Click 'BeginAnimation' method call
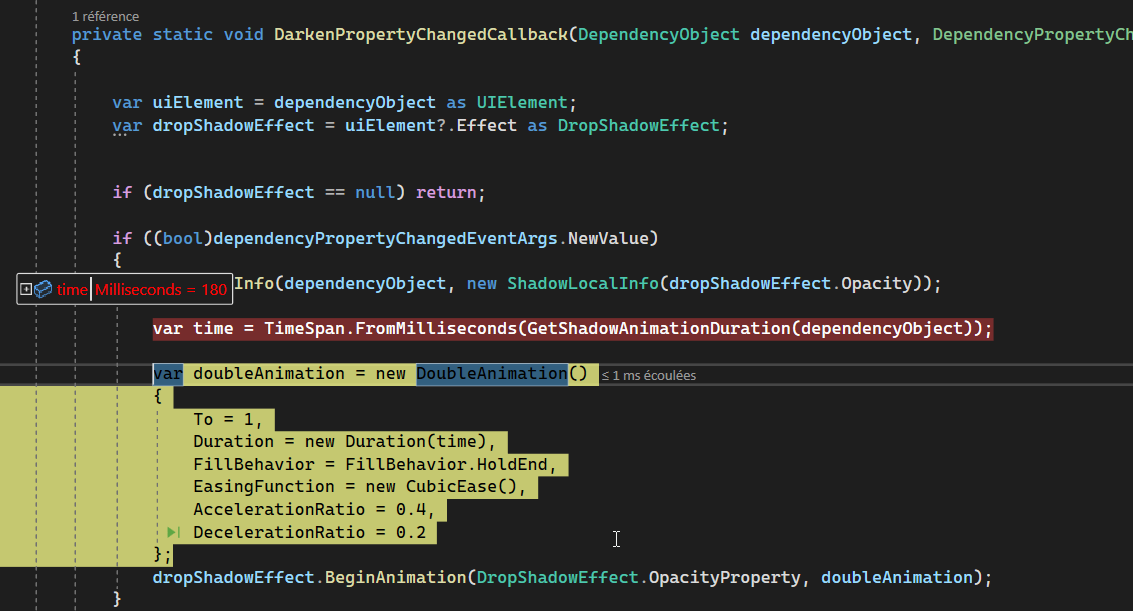 (395, 578)
